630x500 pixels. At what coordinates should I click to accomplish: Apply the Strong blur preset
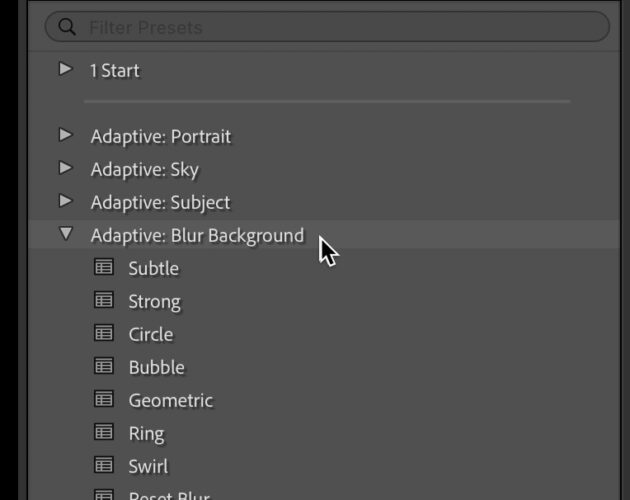coord(155,302)
